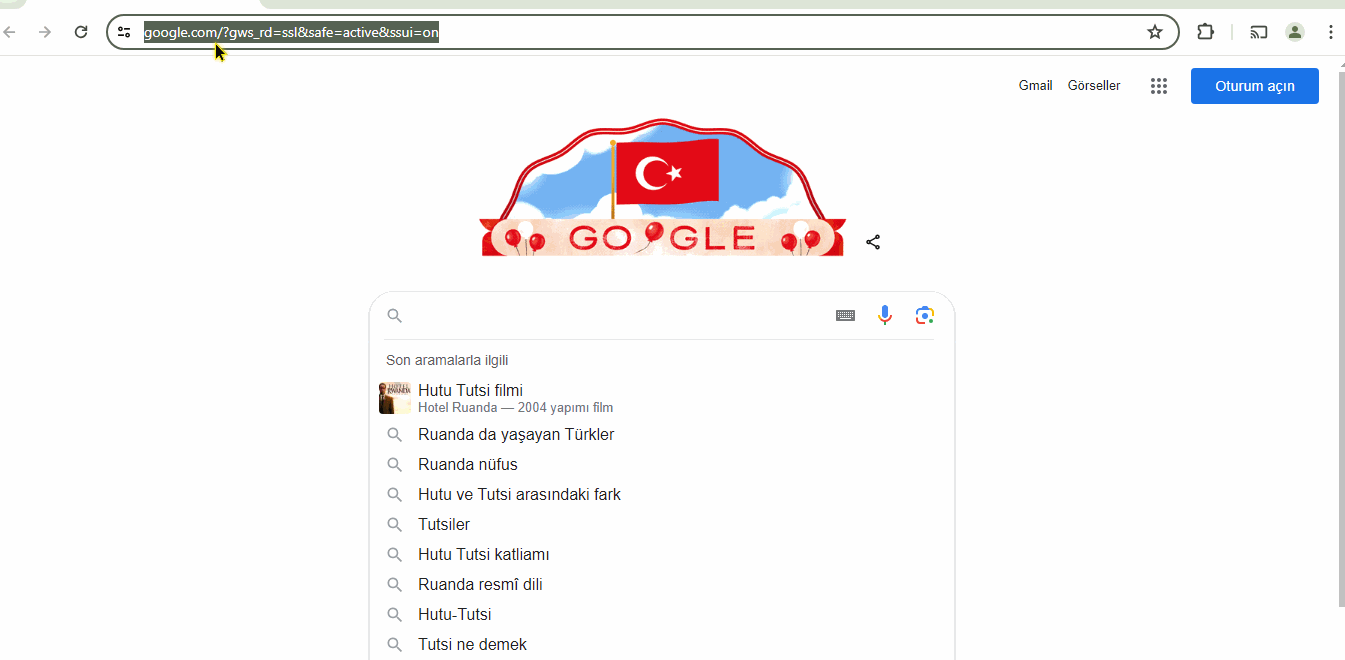Click the URL in the address bar

pos(291,33)
